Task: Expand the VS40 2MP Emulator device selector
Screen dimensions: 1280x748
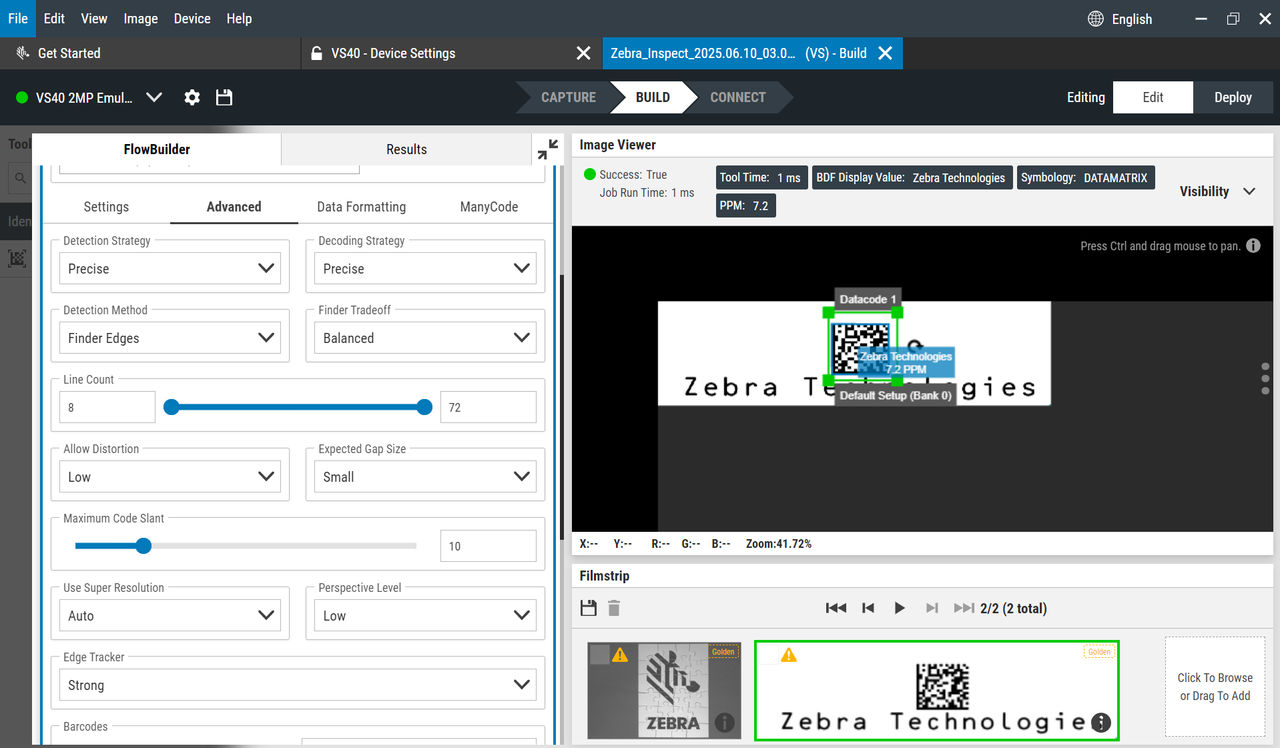Action: point(153,97)
